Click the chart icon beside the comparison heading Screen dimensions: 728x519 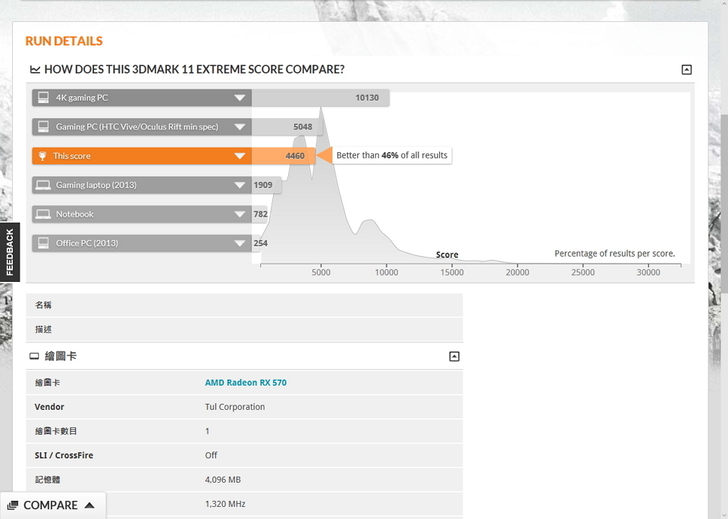point(35,70)
